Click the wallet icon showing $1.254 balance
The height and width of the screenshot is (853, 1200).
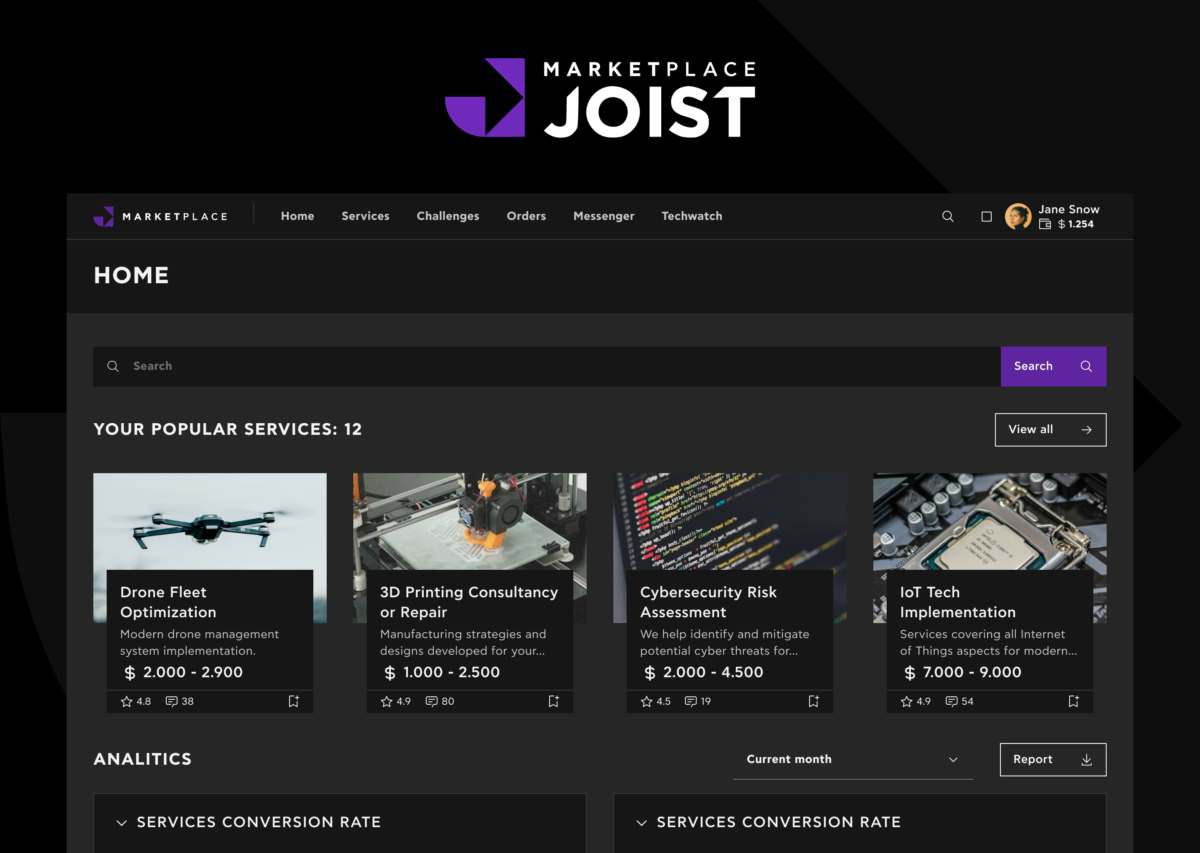(x=1047, y=224)
